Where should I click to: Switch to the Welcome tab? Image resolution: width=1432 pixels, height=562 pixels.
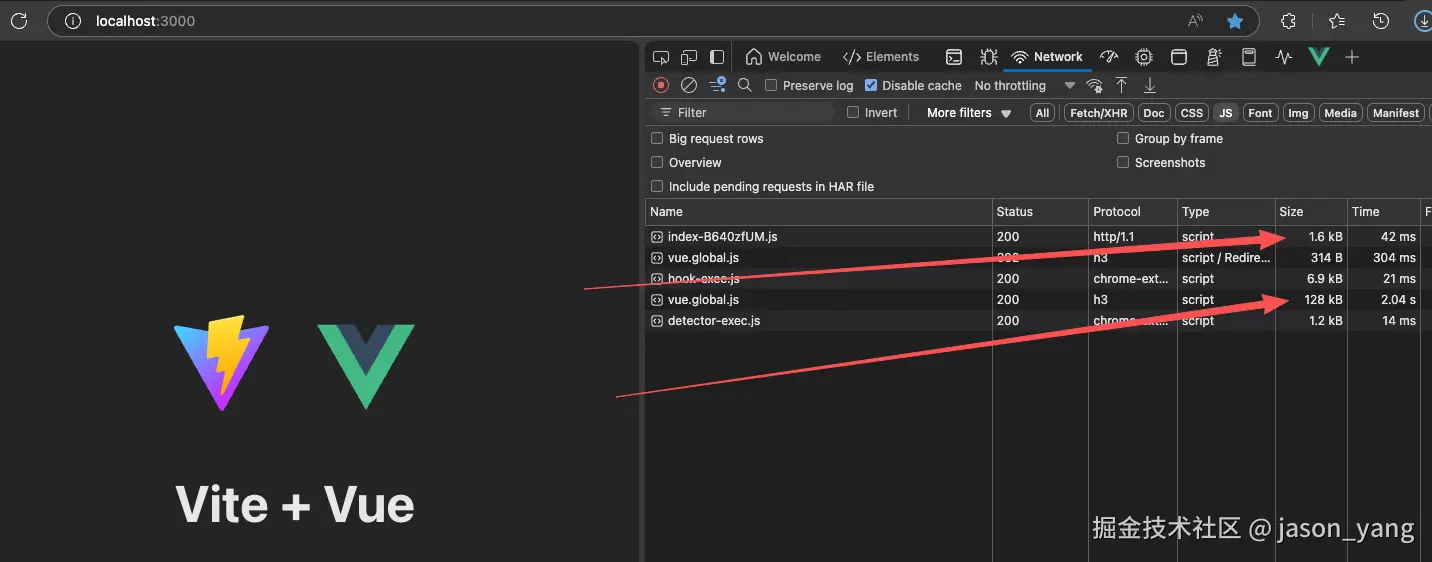point(783,57)
